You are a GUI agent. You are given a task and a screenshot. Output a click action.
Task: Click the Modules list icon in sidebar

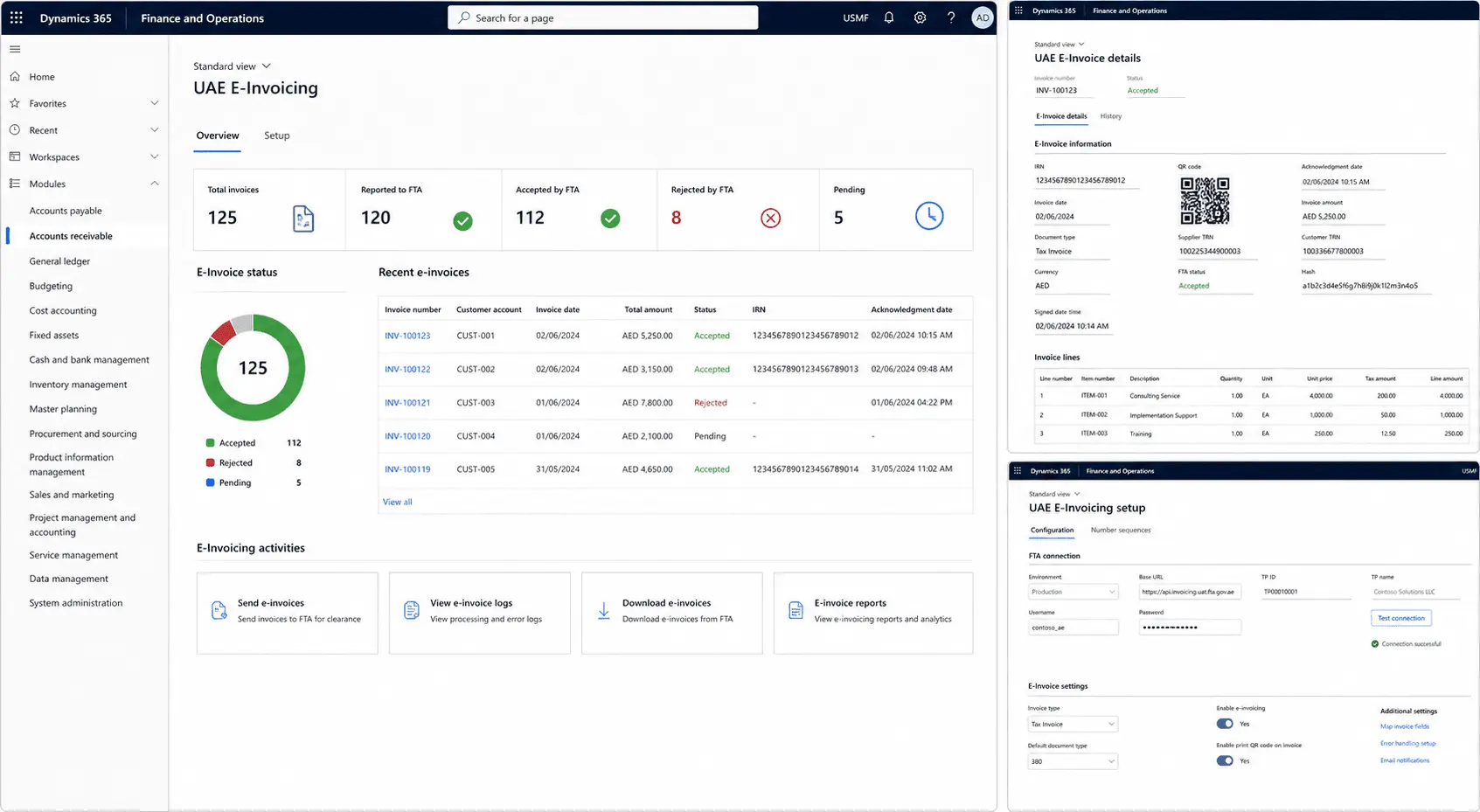click(15, 184)
